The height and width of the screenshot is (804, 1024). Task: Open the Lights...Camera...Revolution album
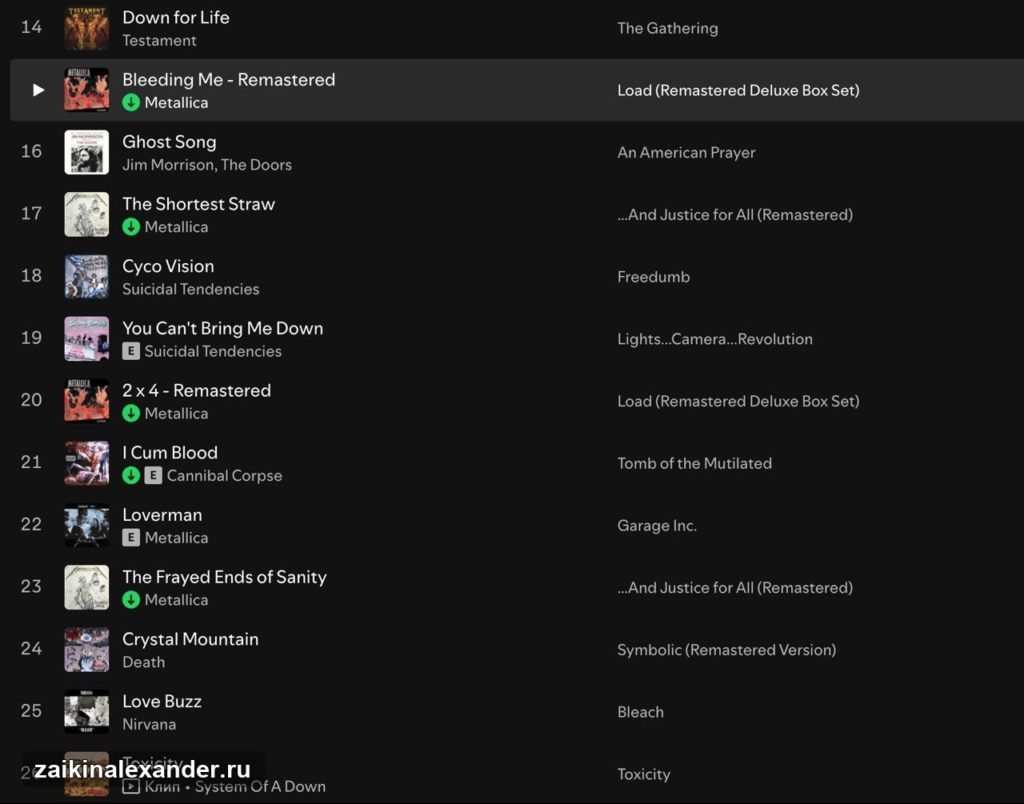click(715, 339)
